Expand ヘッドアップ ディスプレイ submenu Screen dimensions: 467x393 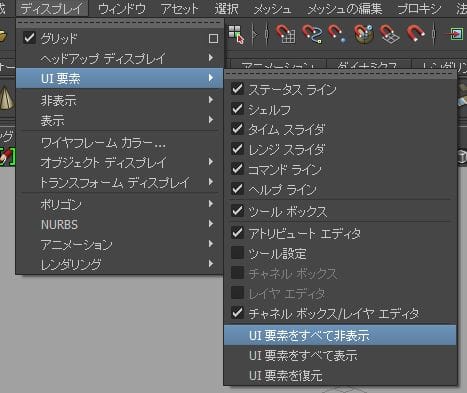coord(120,59)
